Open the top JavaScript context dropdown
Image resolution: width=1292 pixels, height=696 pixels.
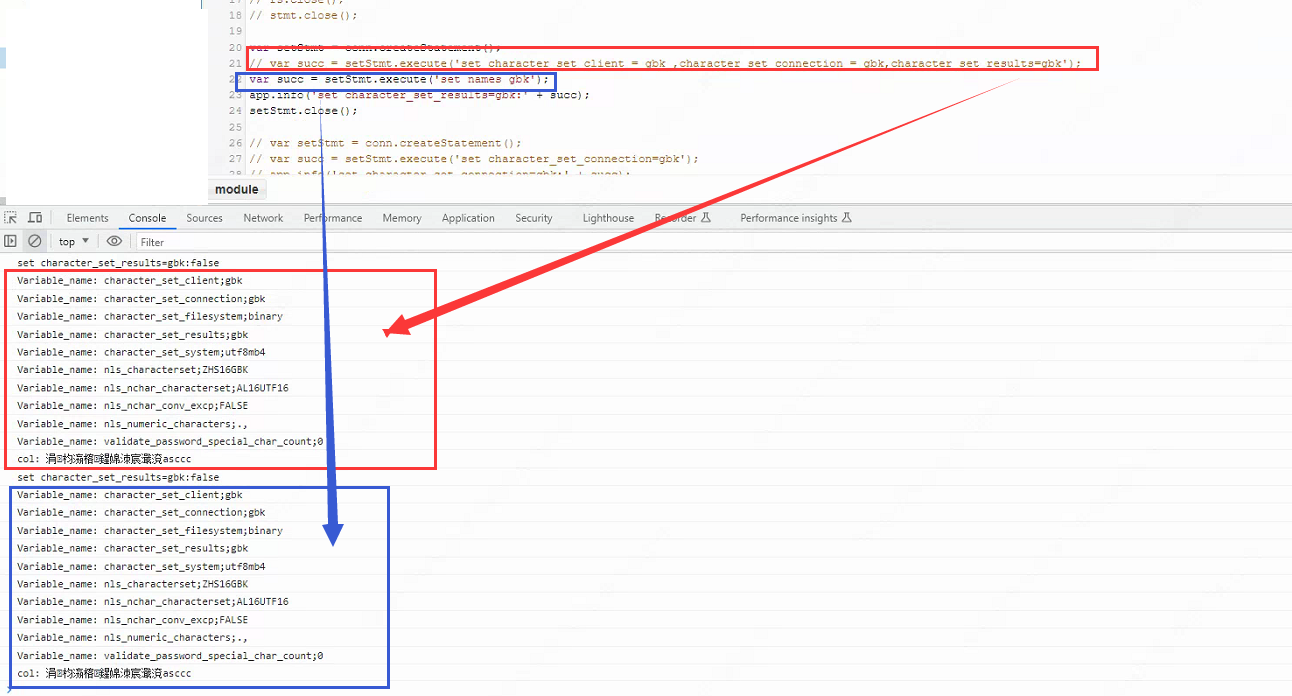pos(73,241)
